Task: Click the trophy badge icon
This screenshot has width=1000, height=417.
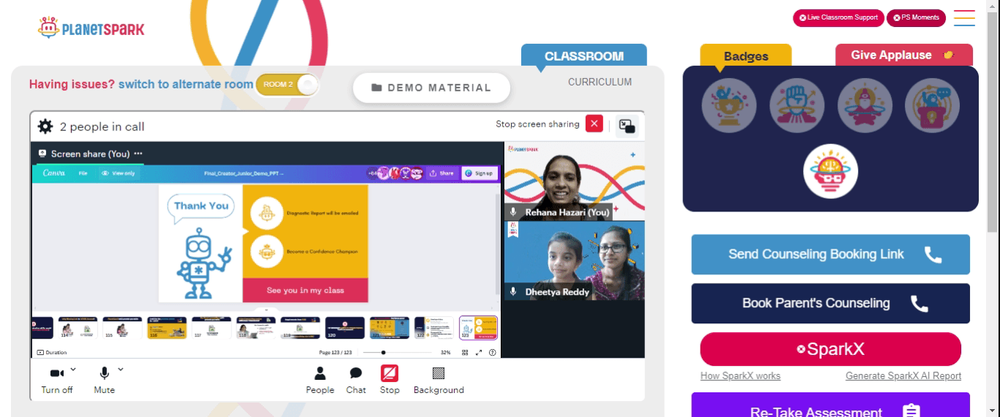Action: 729,105
